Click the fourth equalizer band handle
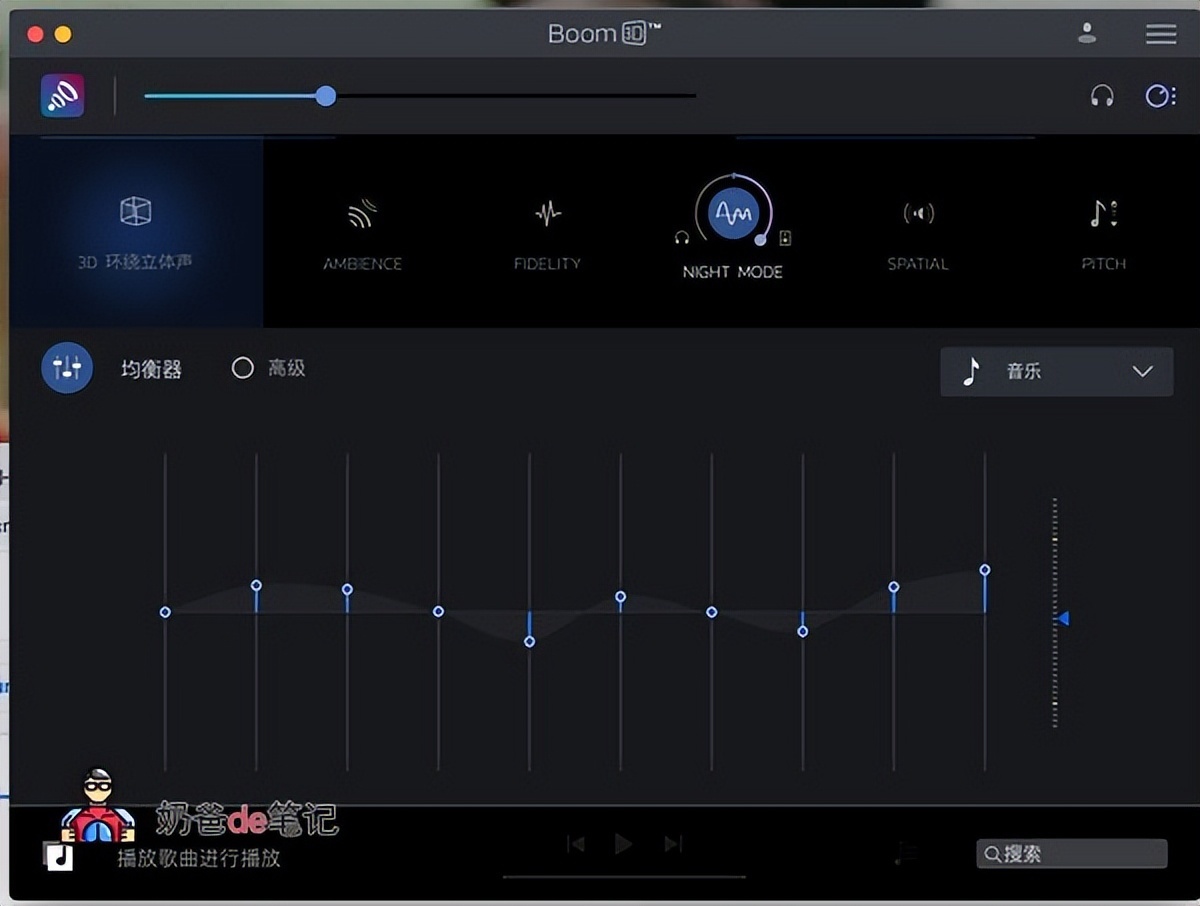This screenshot has height=906, width=1200. (x=438, y=611)
